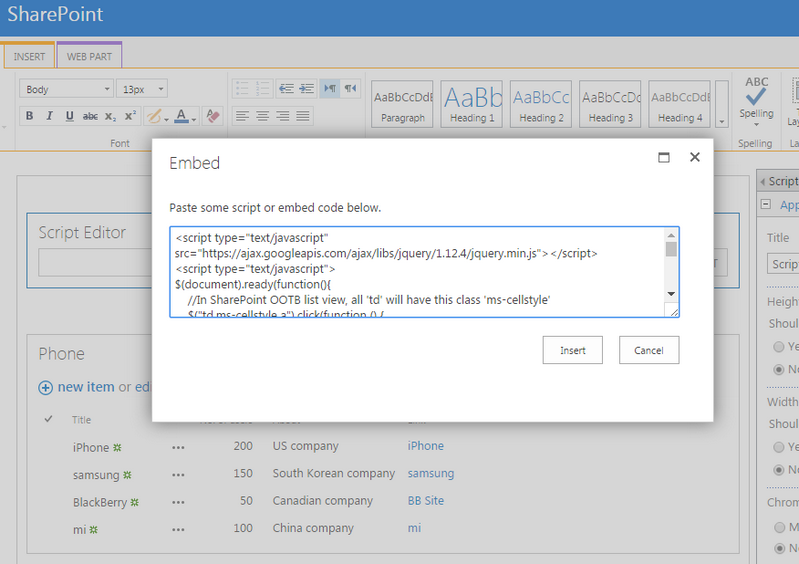Image resolution: width=799 pixels, height=564 pixels.
Task: Click the SharePoint logo text
Action: tap(55, 14)
